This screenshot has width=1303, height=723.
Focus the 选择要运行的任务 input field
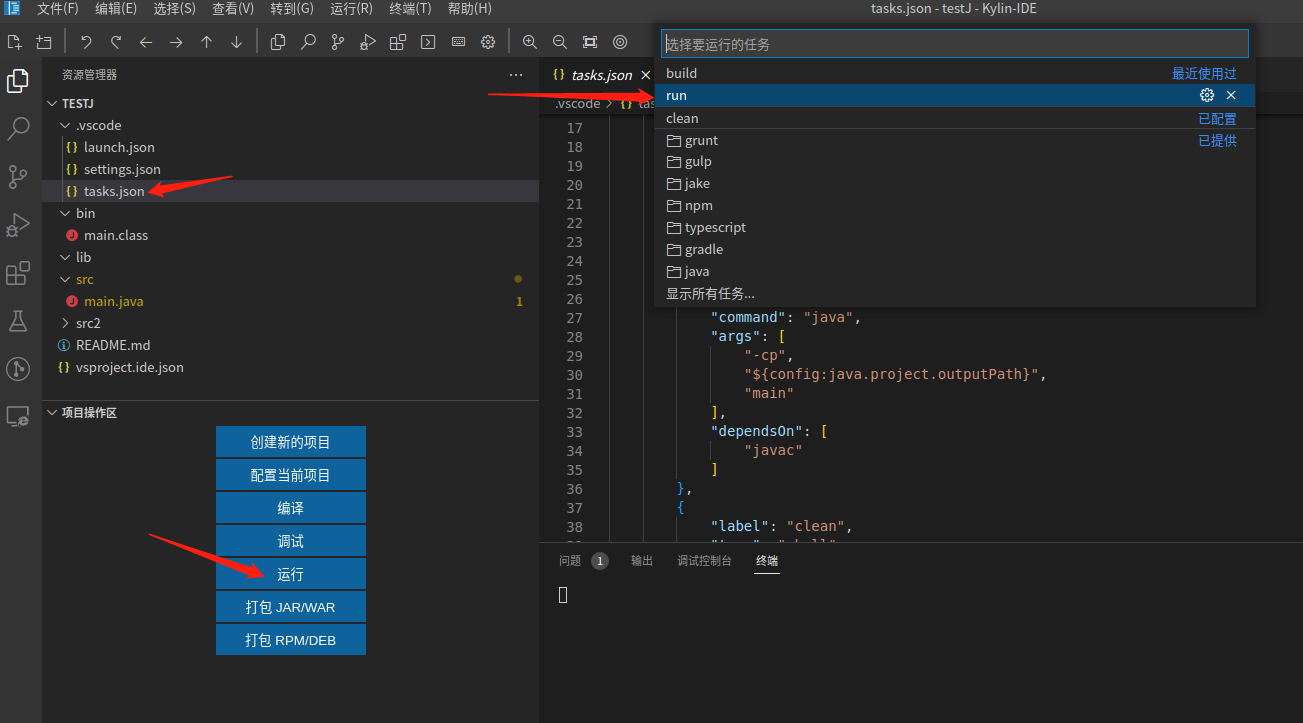pyautogui.click(x=955, y=44)
